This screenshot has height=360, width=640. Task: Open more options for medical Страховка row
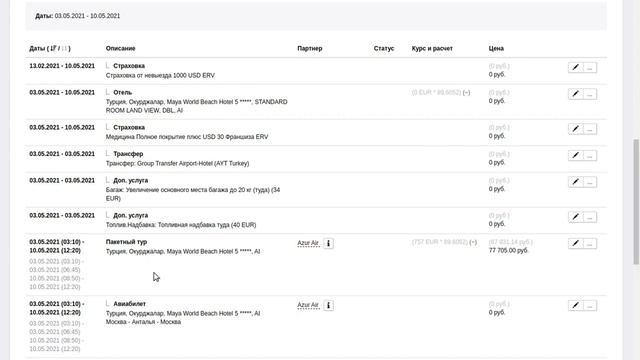pos(590,129)
